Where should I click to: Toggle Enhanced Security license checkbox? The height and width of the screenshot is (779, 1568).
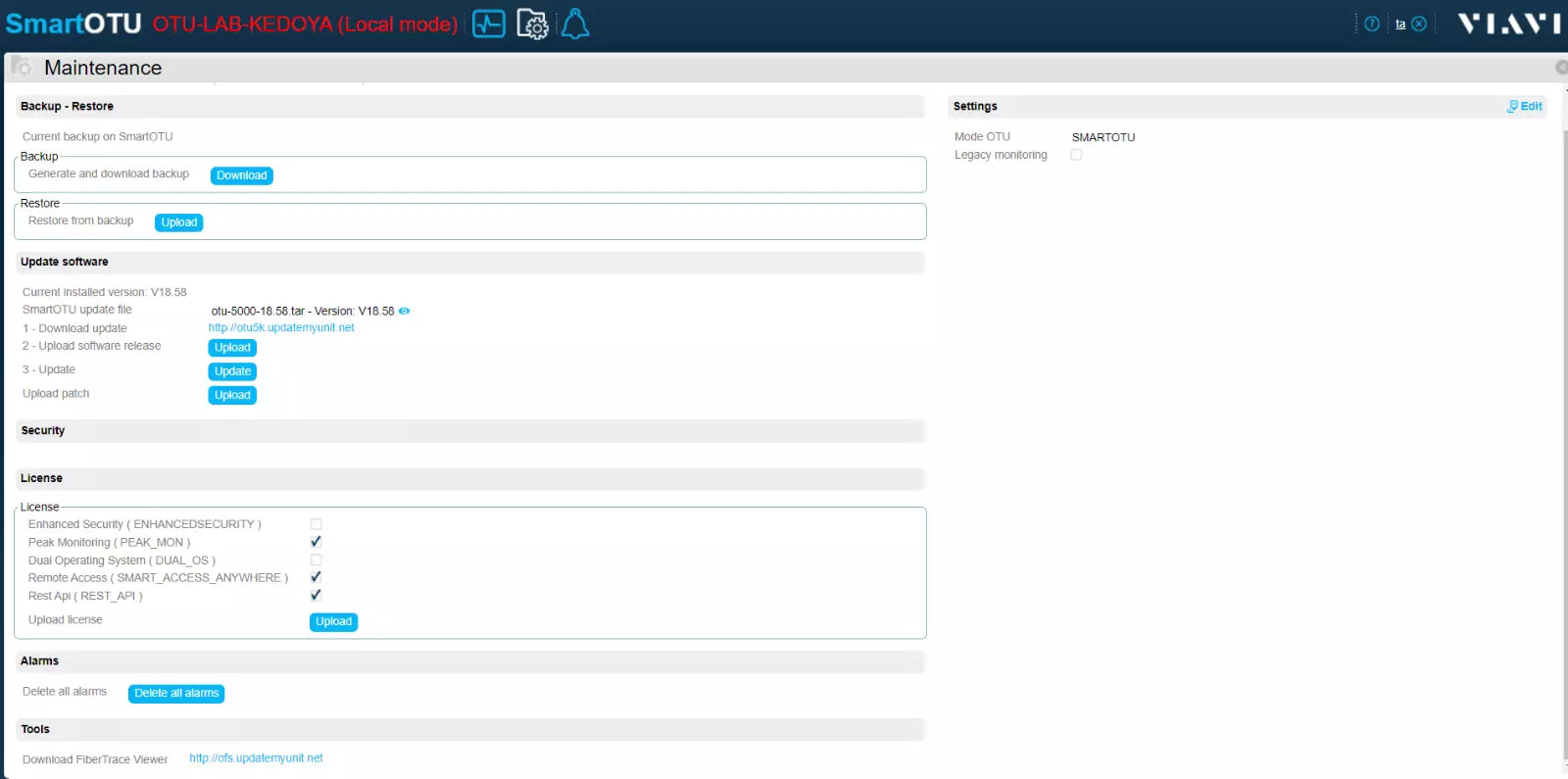coord(316,524)
